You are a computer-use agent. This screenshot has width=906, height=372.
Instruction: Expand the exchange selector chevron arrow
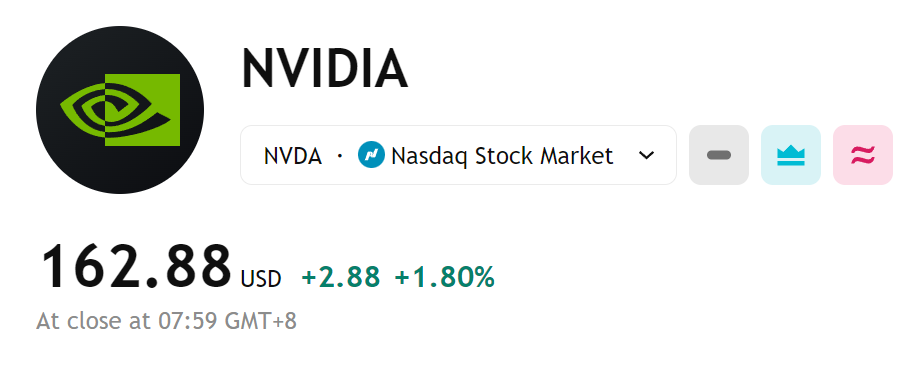tap(647, 155)
